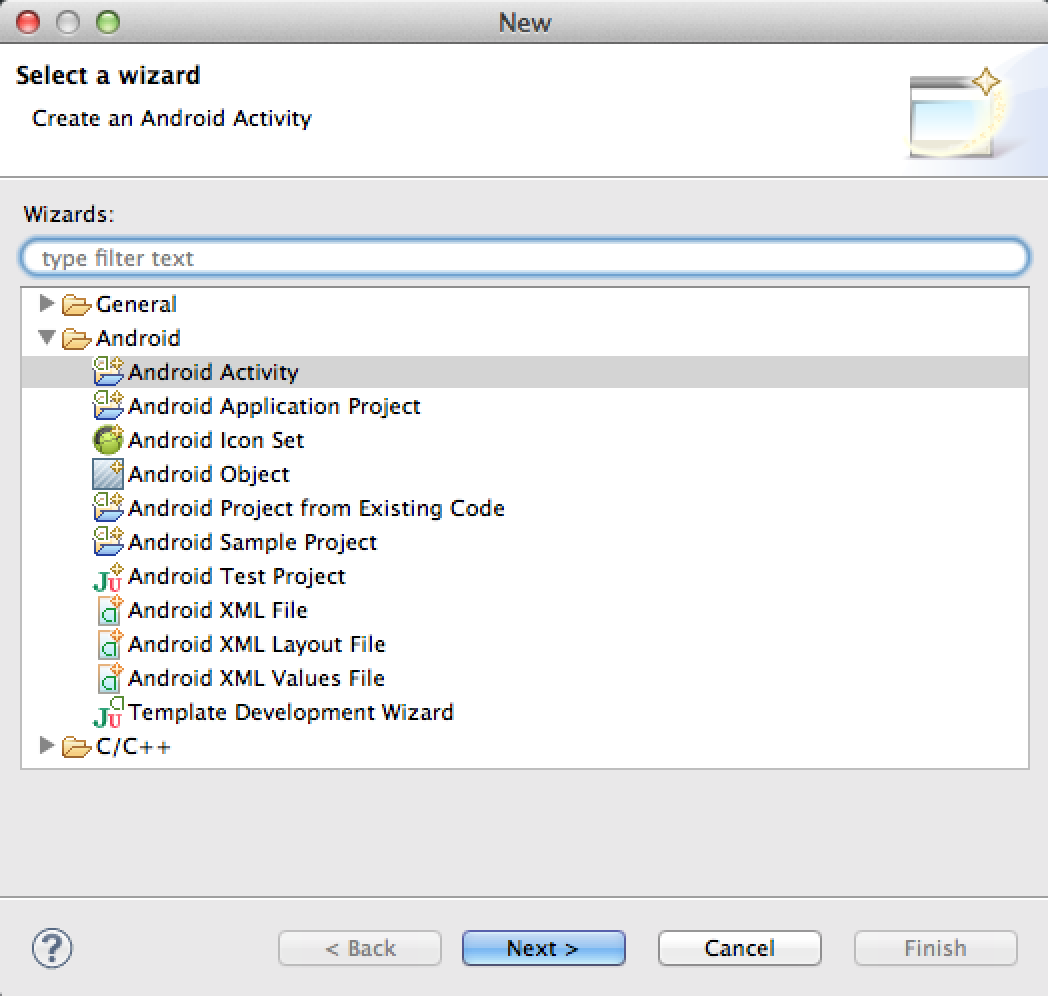
Task: Click the Template Development Wizard icon
Action: 108,713
